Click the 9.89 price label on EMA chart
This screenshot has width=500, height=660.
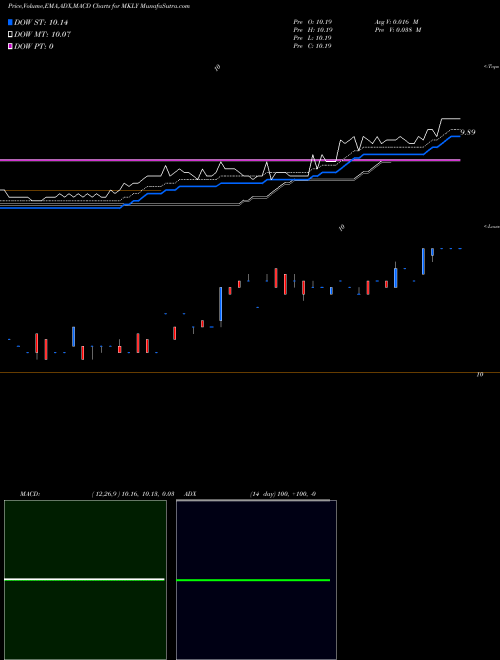pos(468,132)
